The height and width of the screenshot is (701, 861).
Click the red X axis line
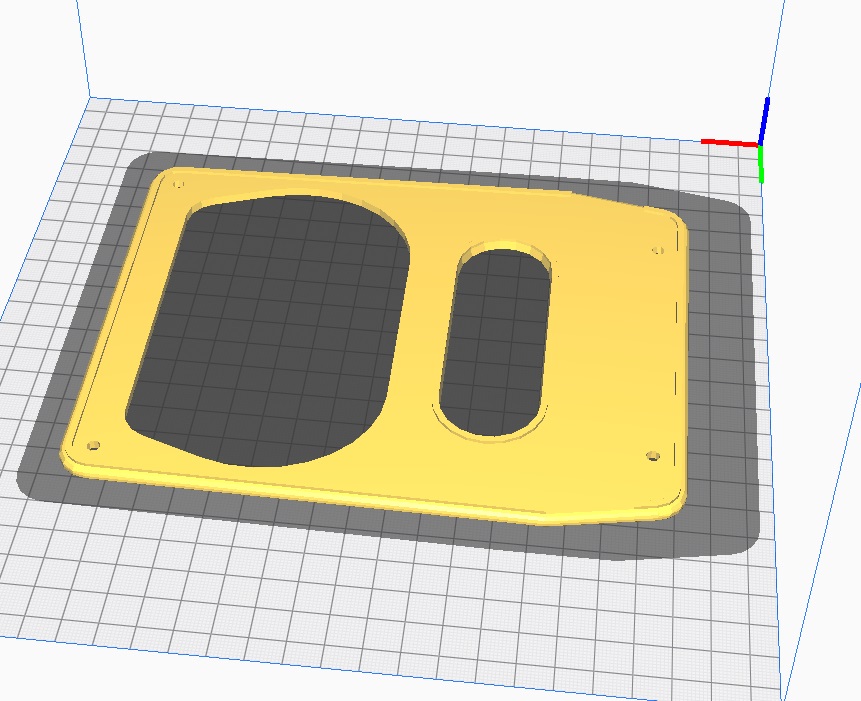(x=728, y=143)
